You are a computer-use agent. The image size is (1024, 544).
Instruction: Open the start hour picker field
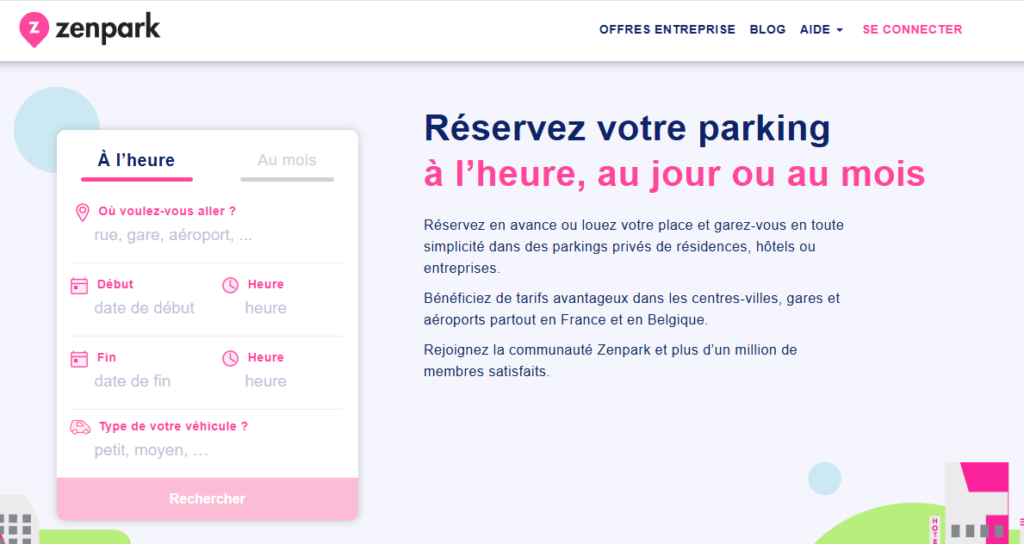click(266, 308)
